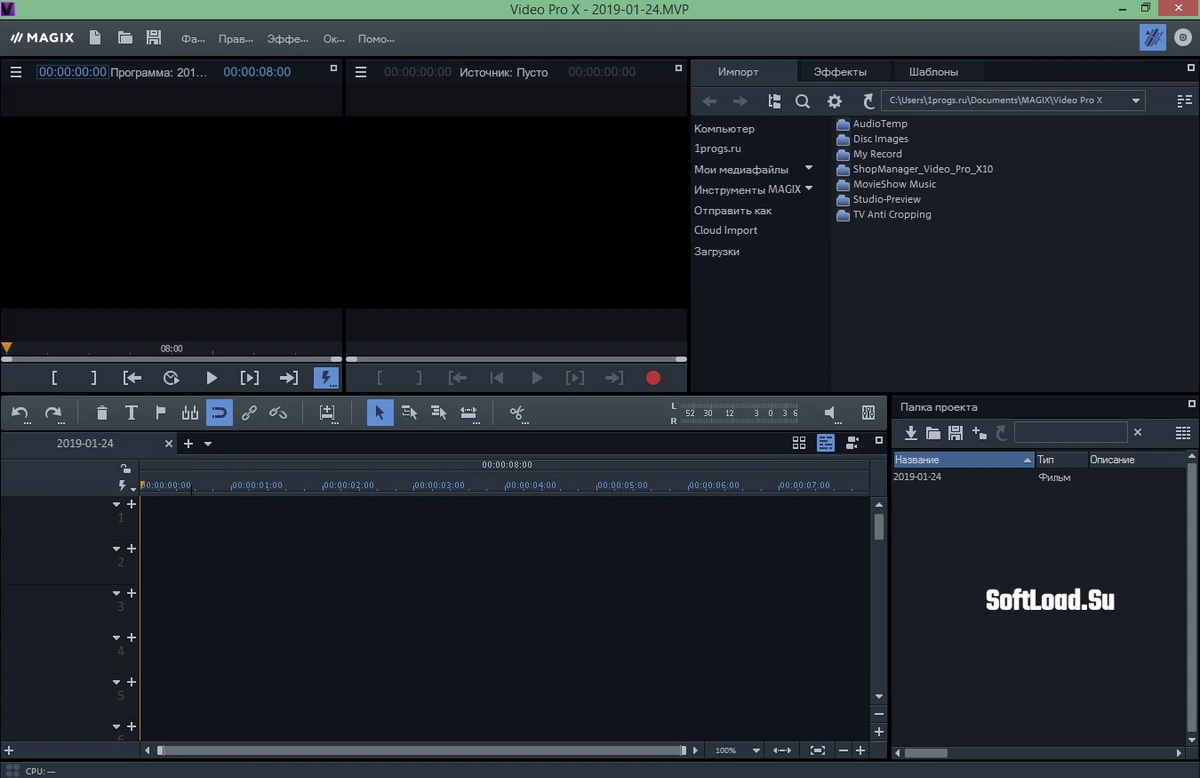Expand the Инструменты MAGIX submenu arrow
1200x778 pixels.
(809, 188)
